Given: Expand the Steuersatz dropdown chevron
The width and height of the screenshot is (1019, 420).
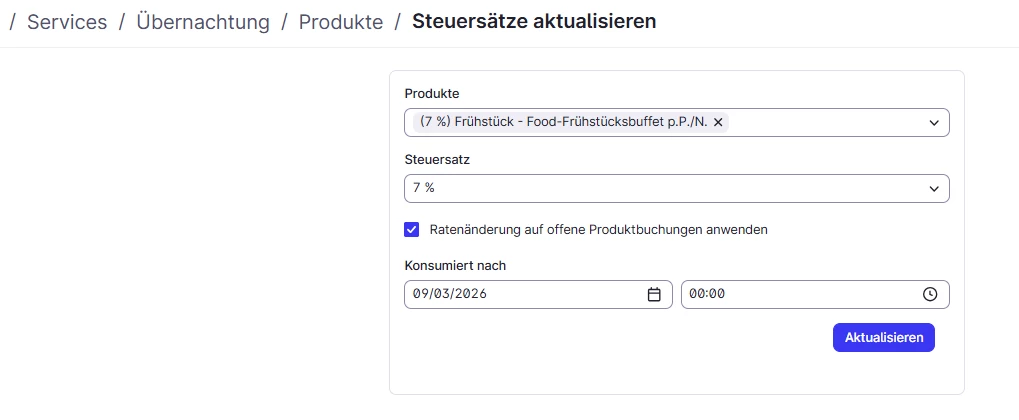Looking at the screenshot, I should coord(934,188).
